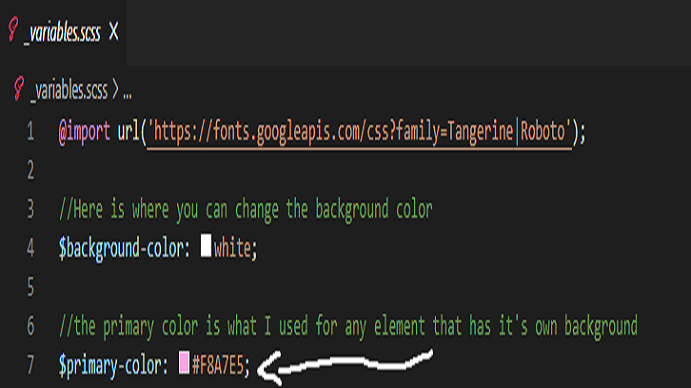Click the $background-color variable name
Image resolution: width=691 pixels, height=388 pixels.
[121, 249]
